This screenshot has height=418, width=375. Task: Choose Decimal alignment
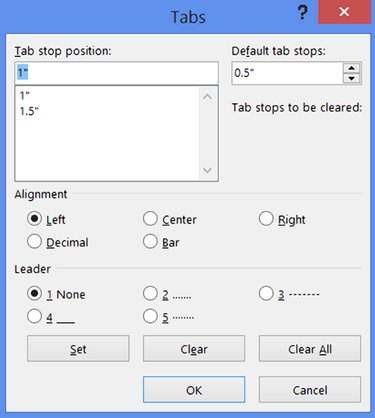coord(34,242)
